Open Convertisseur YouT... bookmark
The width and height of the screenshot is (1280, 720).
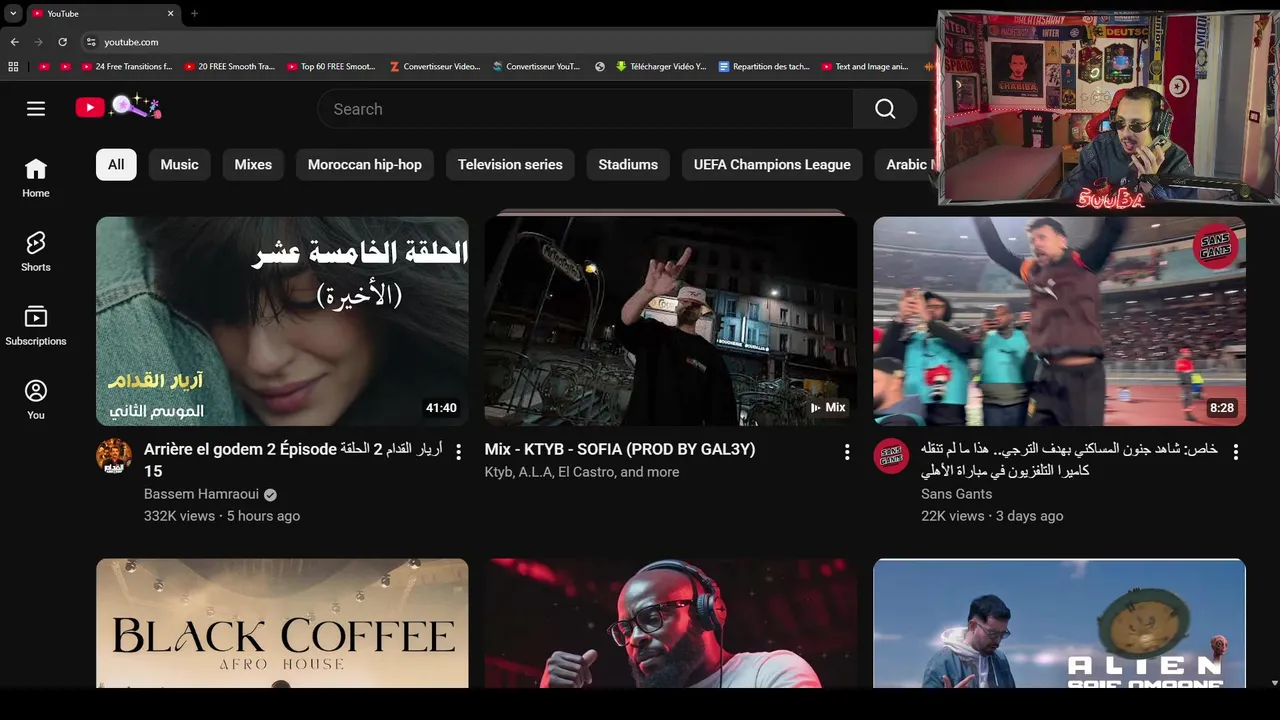coord(538,67)
